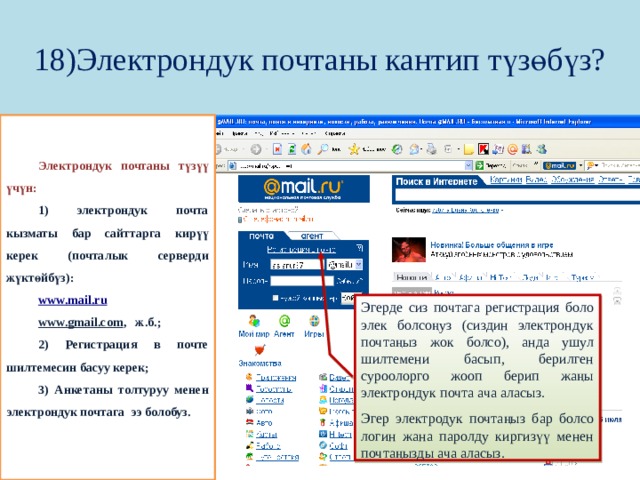The image size is (640, 480).
Task: Click the Stop loading icon
Action: [278, 149]
